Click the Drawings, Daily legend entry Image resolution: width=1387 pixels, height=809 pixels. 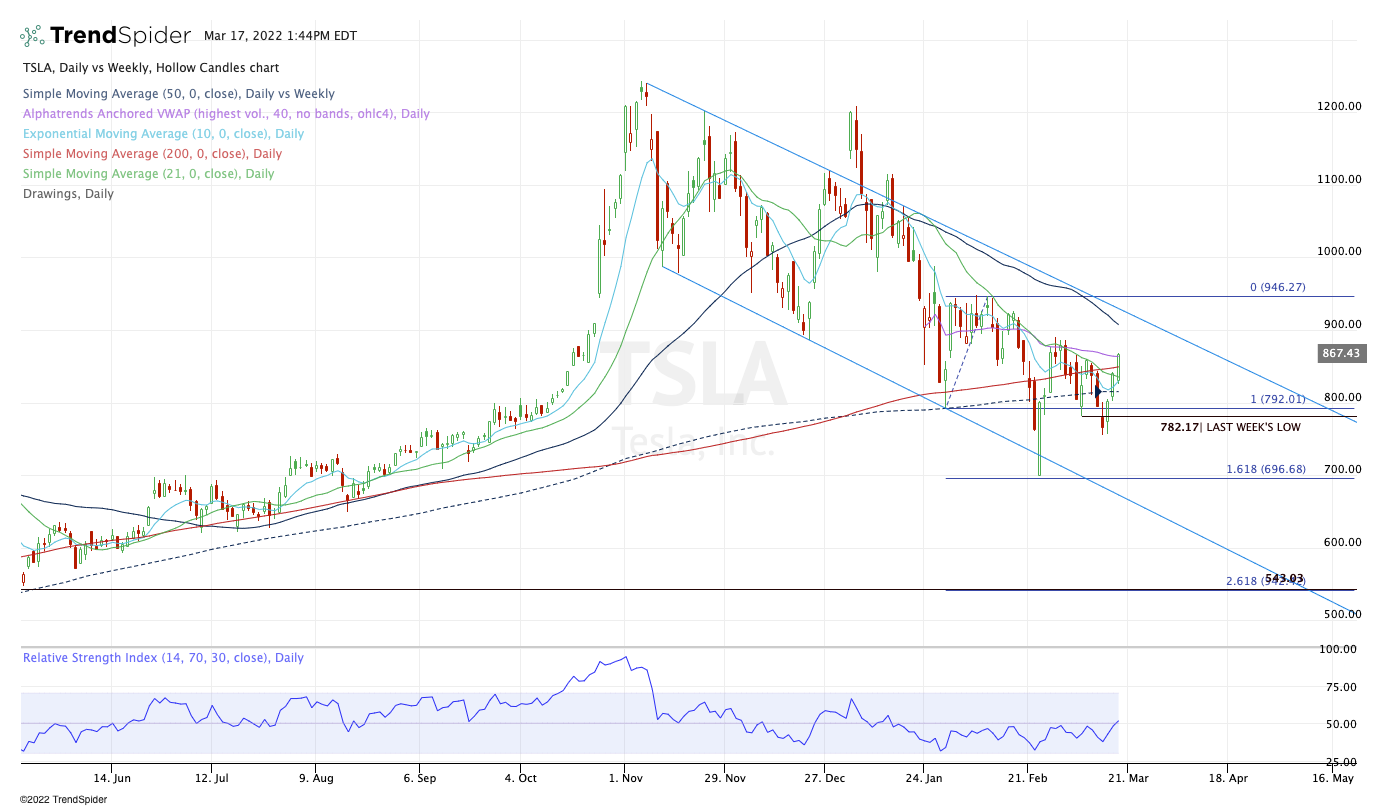point(68,194)
